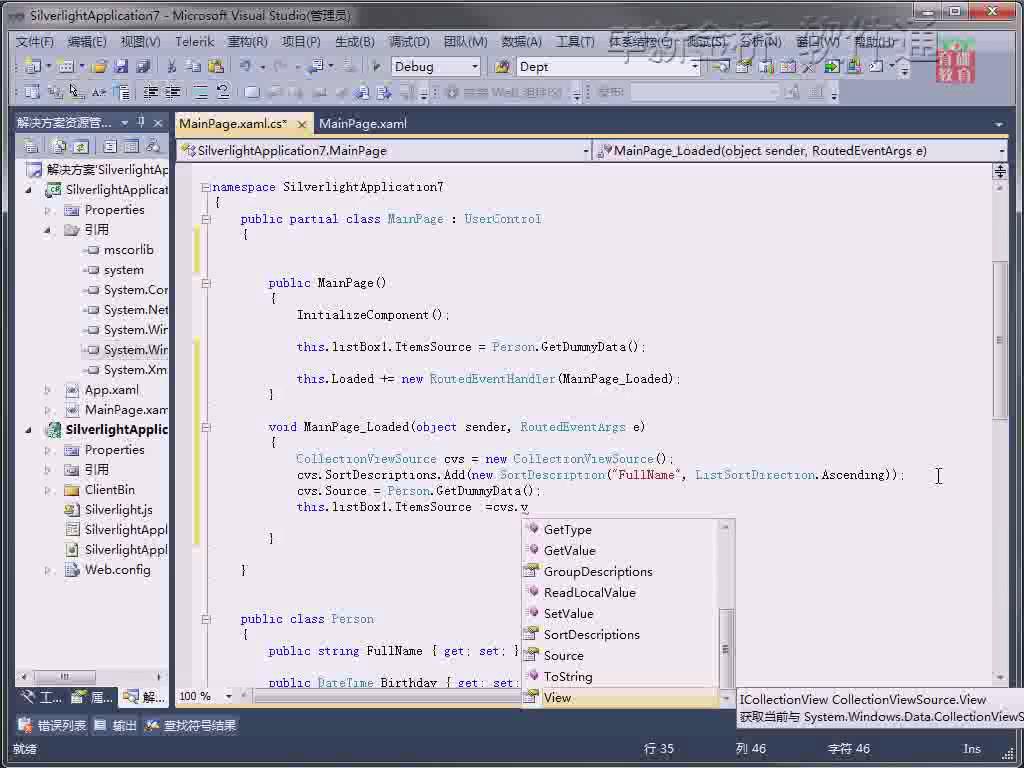1024x768 pixels.
Task: Close the MainPage.xaml.cs tab
Action: pyautogui.click(x=301, y=124)
